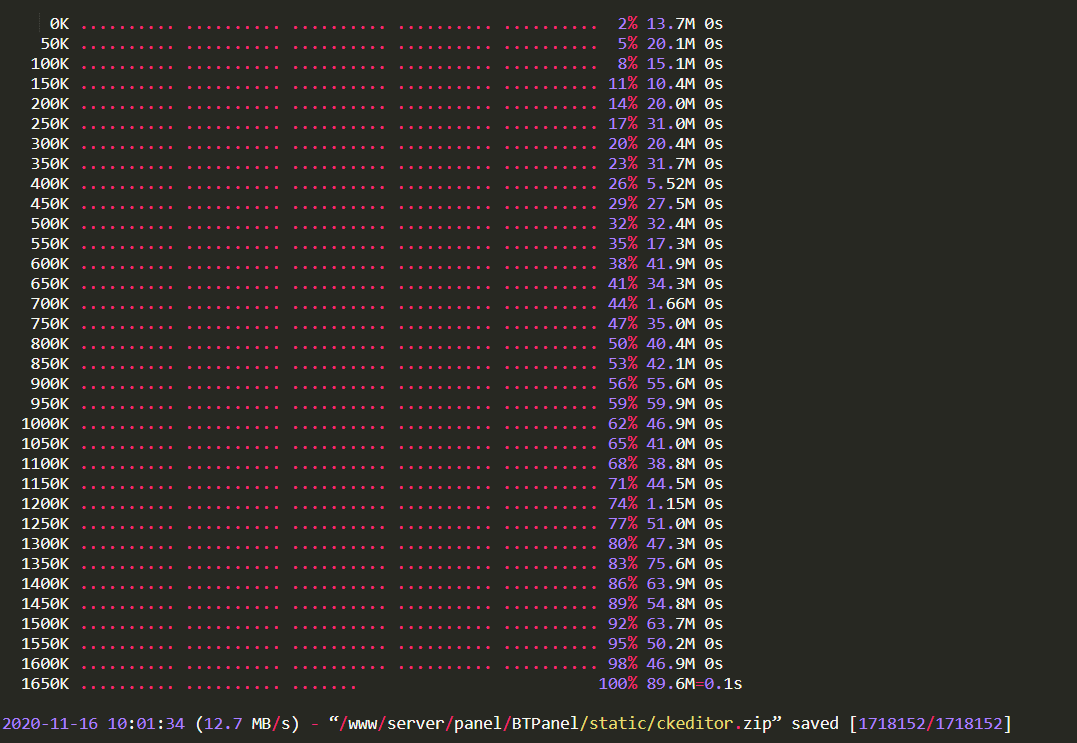Click the 900K offset label
This screenshot has height=743, width=1077.
(x=49, y=384)
